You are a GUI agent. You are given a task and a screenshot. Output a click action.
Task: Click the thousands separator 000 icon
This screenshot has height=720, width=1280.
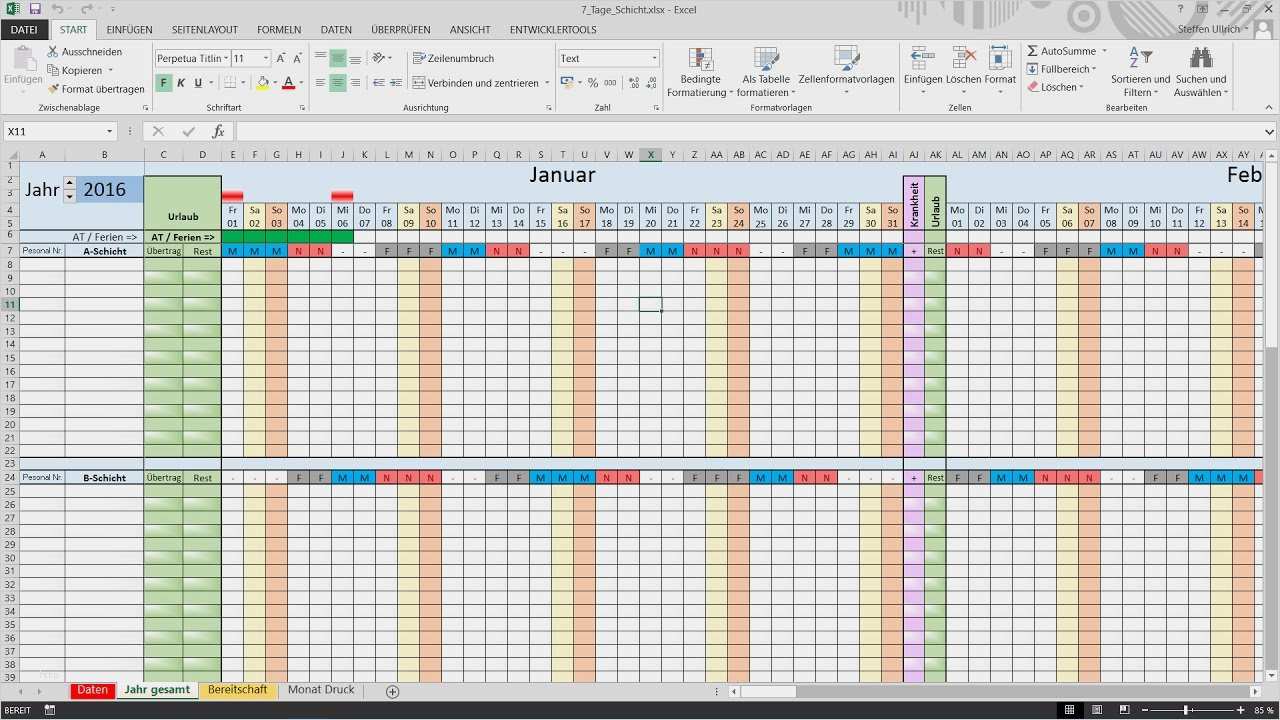click(610, 83)
